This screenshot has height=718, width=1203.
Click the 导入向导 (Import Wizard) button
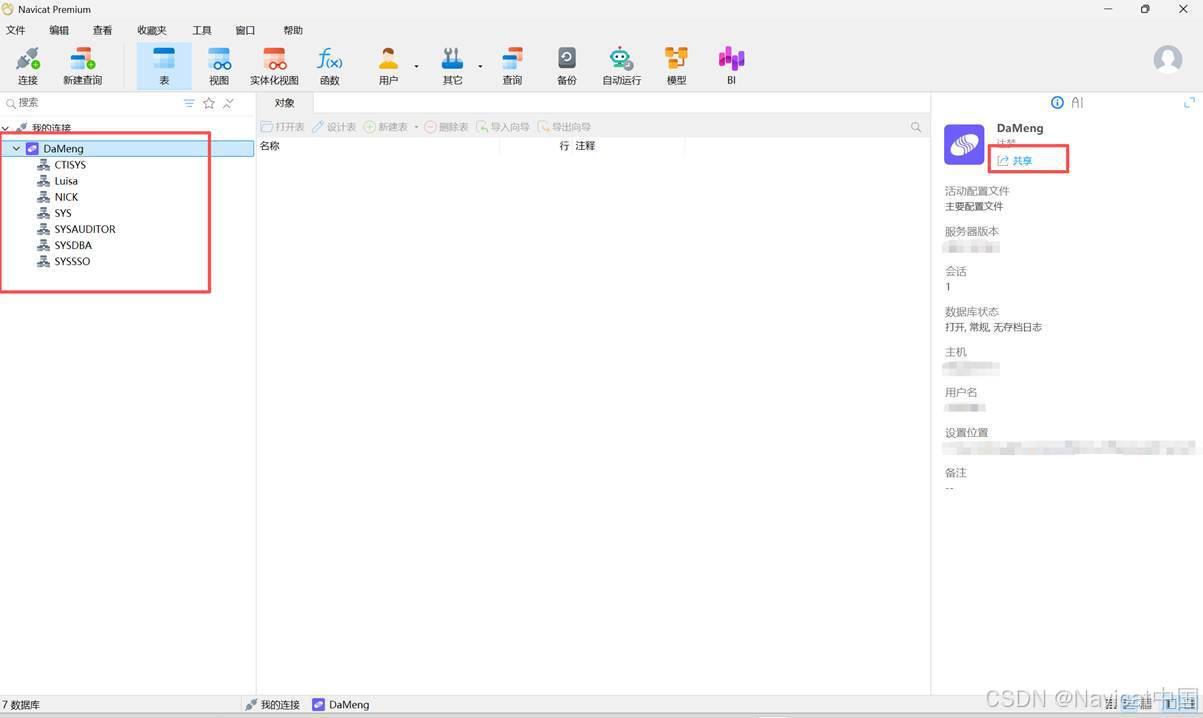pyautogui.click(x=503, y=127)
